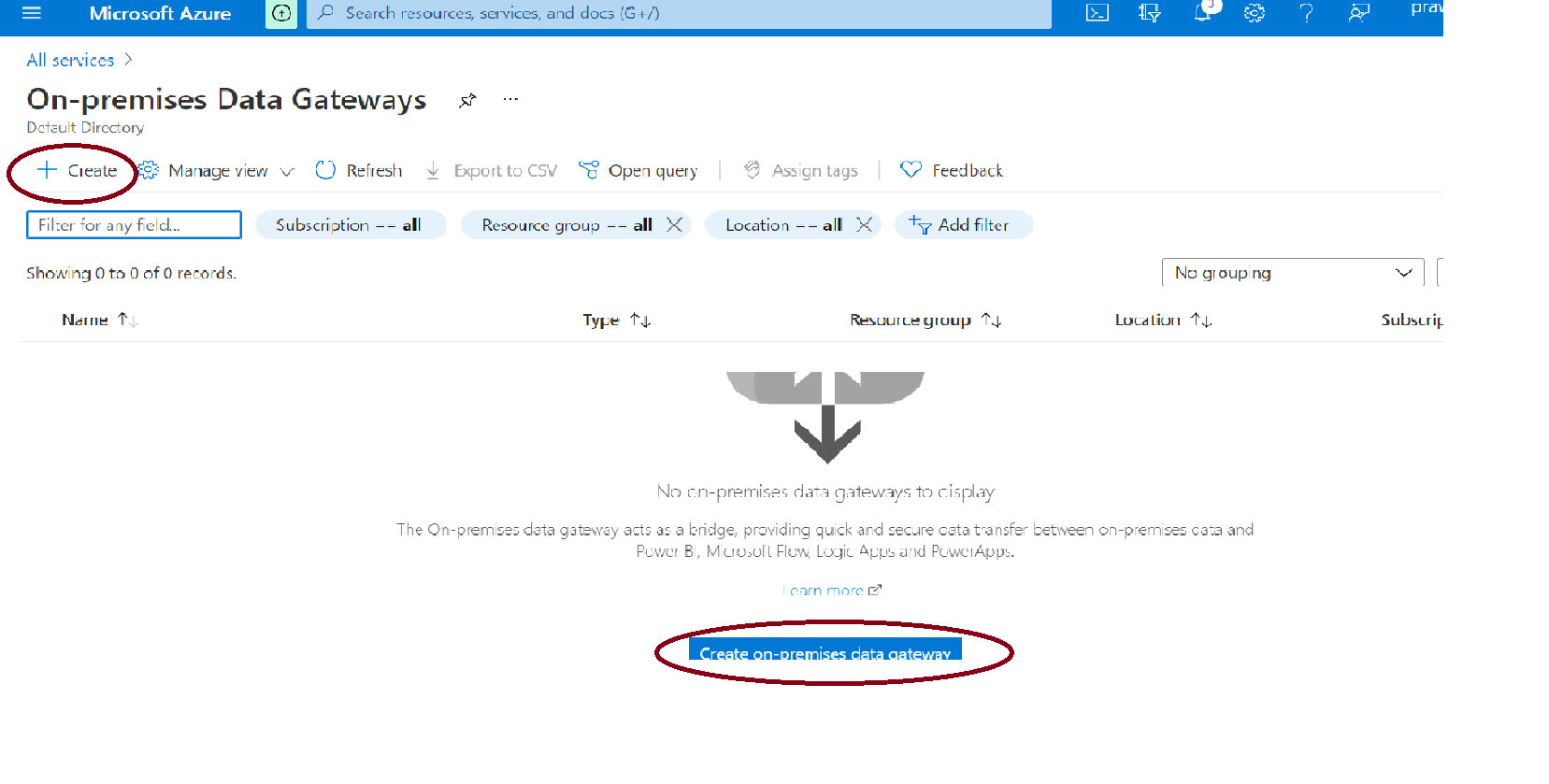Open the Subscription filter pill
Image resolution: width=1549 pixels, height=784 pixels.
coord(351,225)
